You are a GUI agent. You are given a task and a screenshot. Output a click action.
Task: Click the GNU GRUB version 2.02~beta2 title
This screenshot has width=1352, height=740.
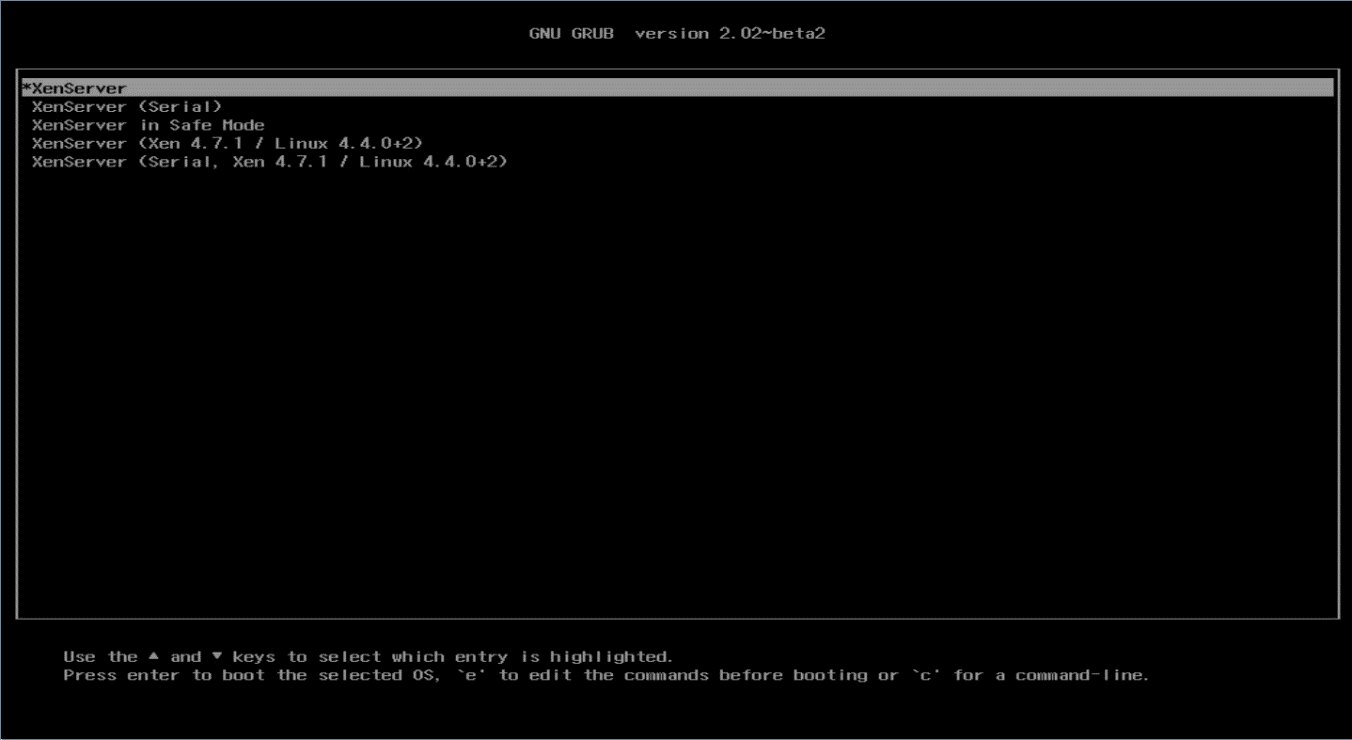[677, 33]
